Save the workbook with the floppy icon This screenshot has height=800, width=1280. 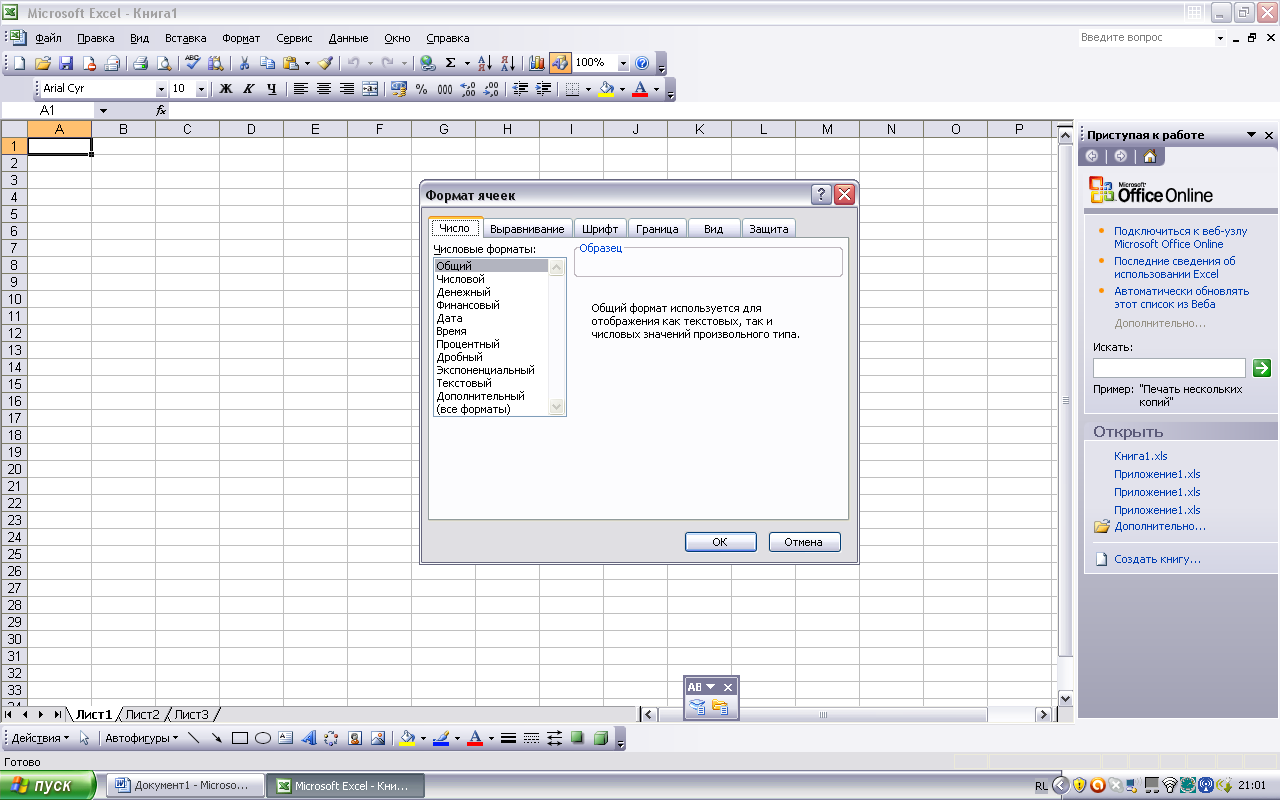(66, 63)
